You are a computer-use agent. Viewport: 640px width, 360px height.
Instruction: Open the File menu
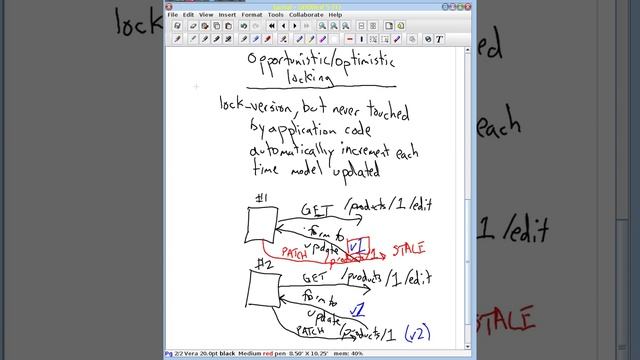173,15
